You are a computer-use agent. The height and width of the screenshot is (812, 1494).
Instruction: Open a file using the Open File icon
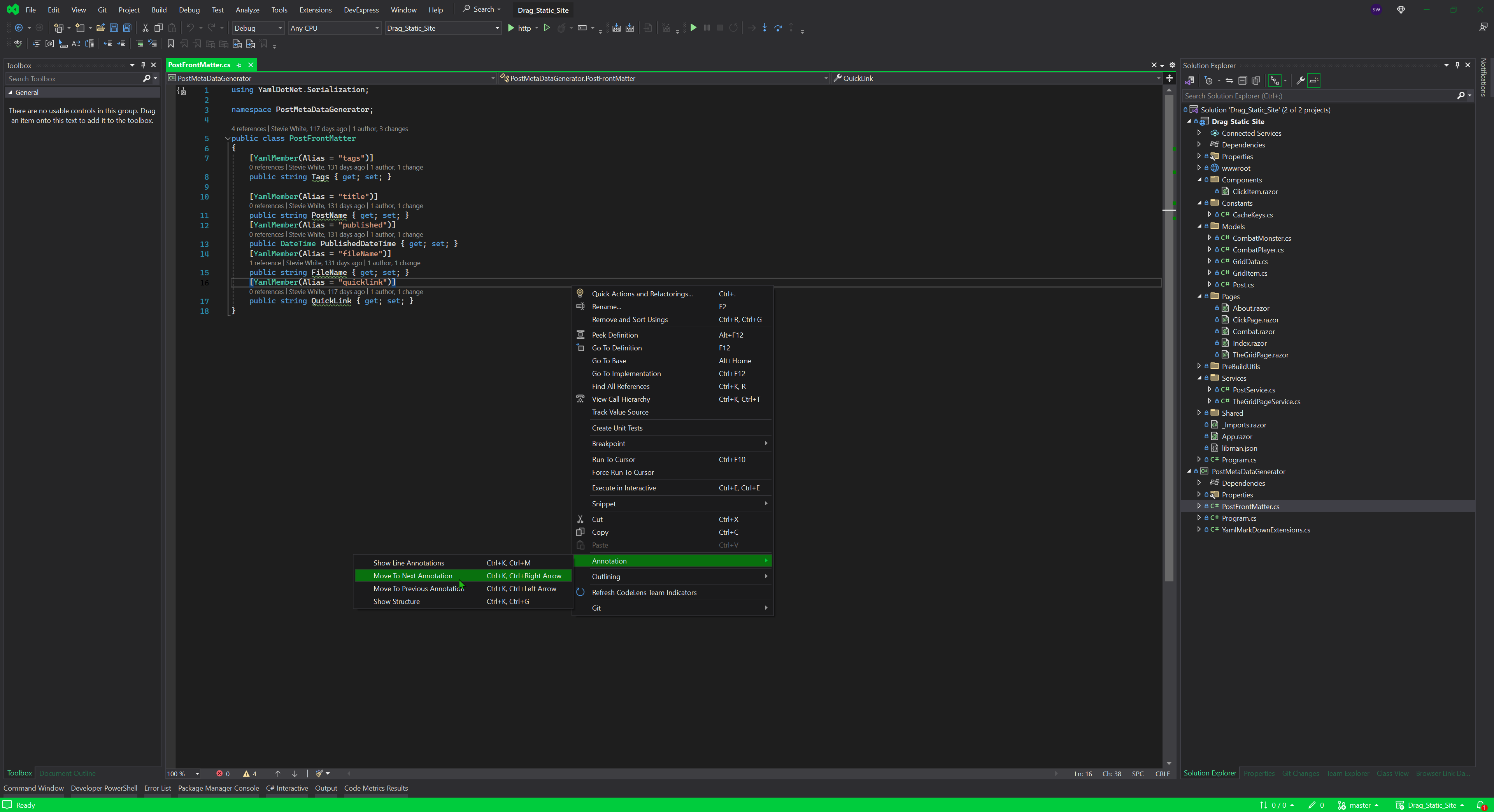(100, 28)
